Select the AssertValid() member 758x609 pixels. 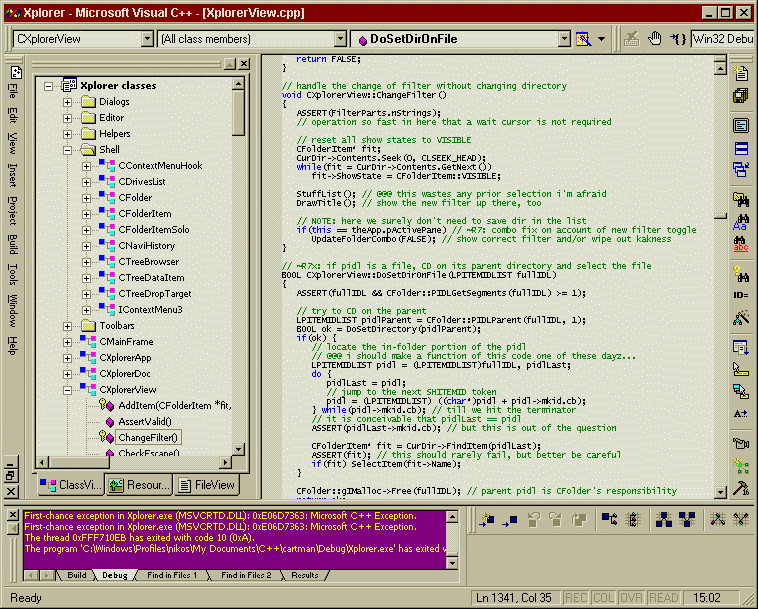click(145, 422)
